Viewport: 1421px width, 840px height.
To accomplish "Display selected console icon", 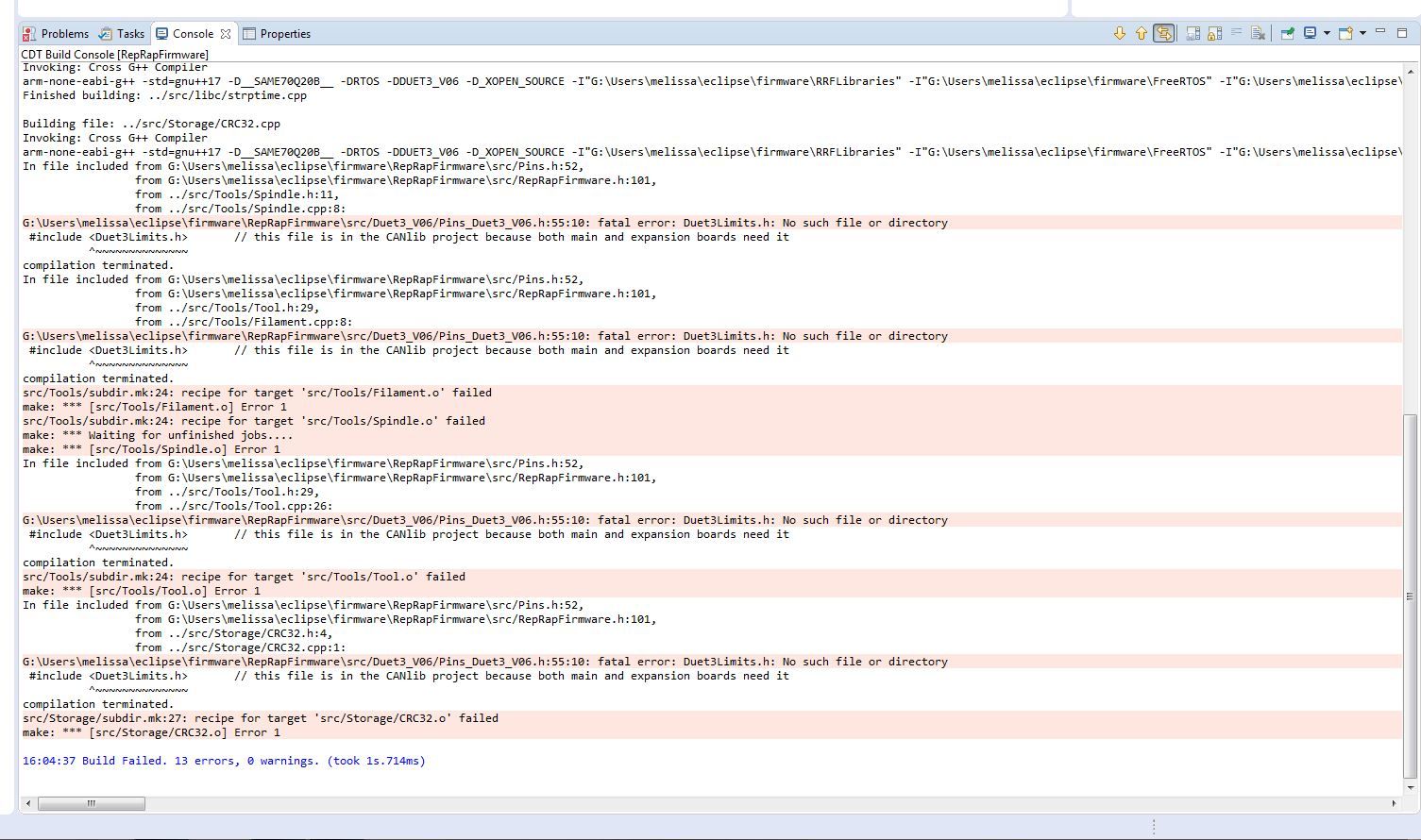I will point(1310,33).
